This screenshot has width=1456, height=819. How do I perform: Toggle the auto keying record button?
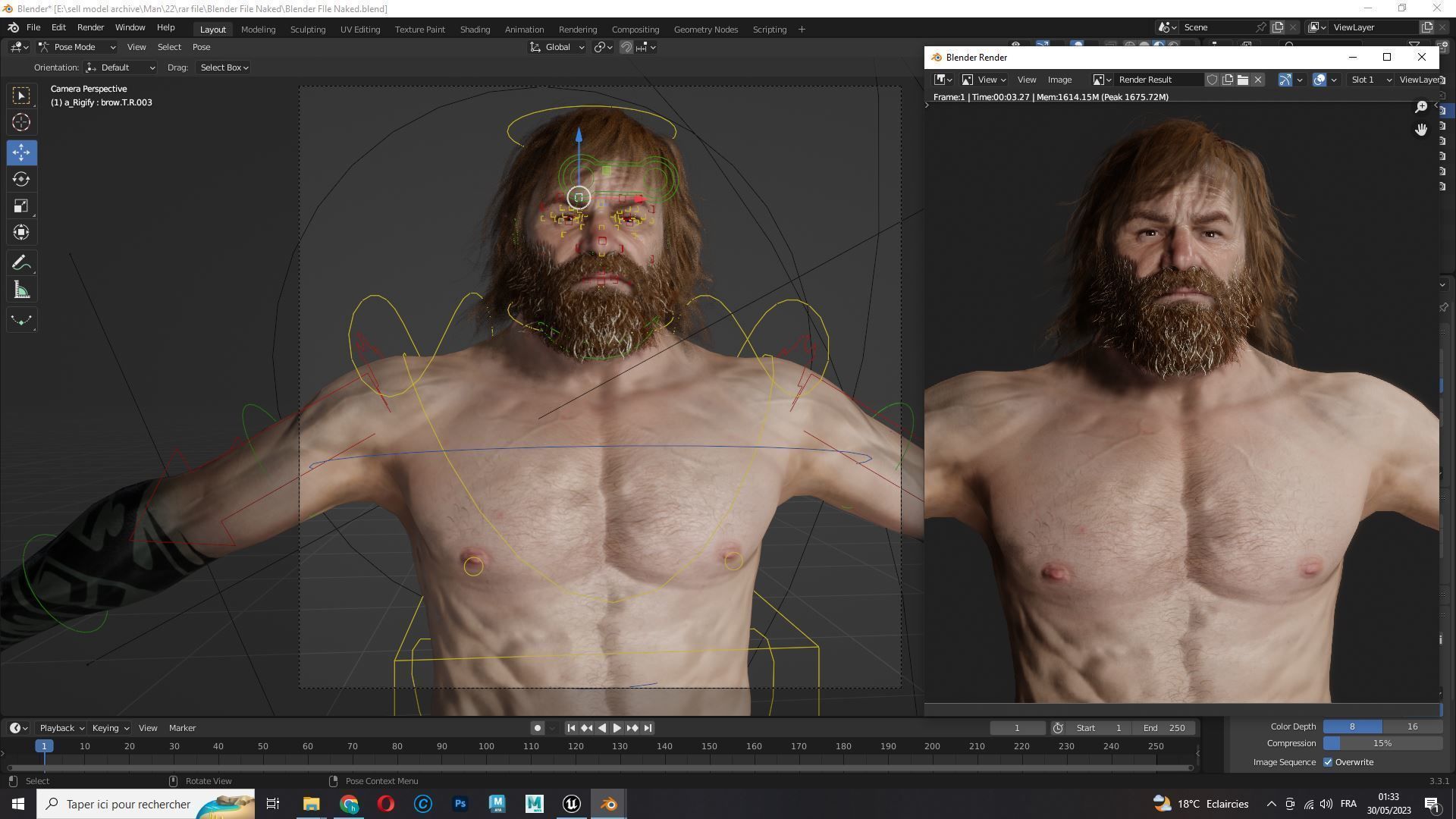537,728
